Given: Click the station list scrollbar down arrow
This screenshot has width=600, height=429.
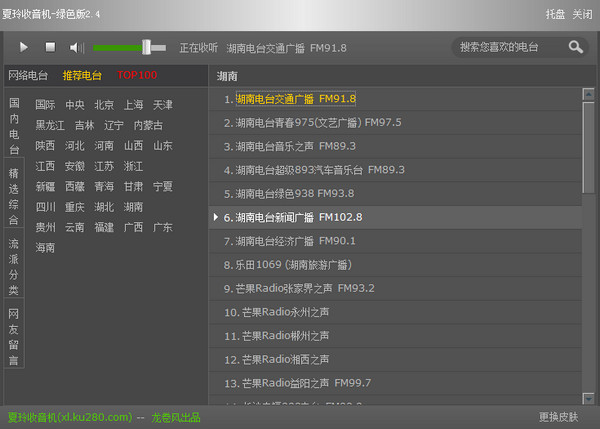Looking at the screenshot, I should tap(588, 396).
